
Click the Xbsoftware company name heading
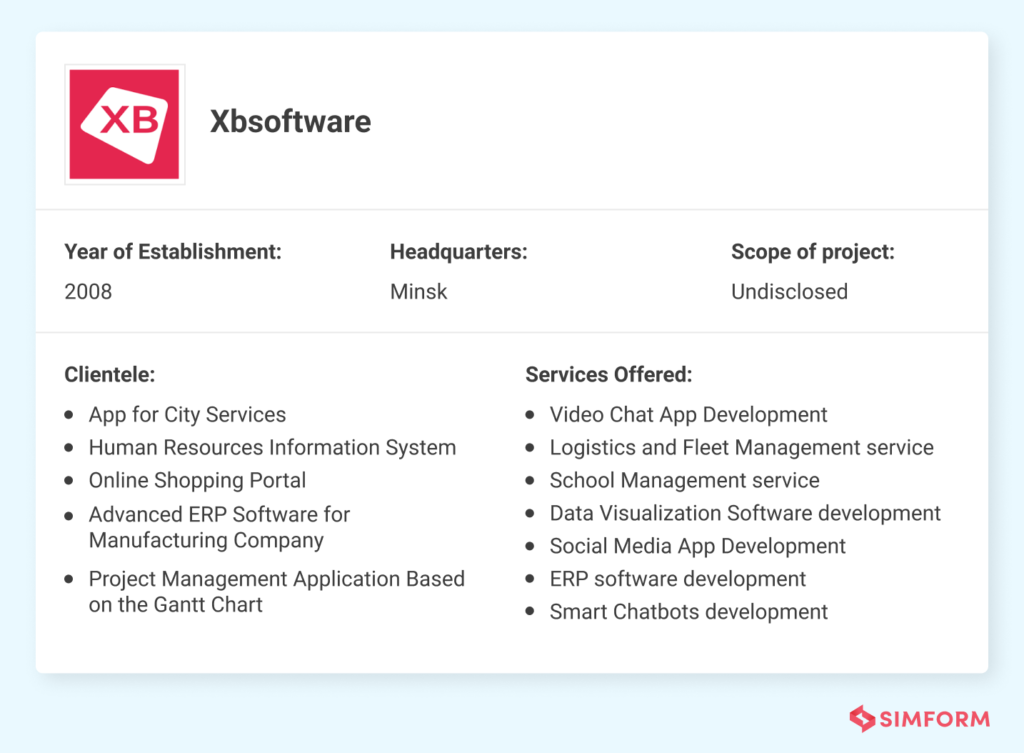point(290,122)
